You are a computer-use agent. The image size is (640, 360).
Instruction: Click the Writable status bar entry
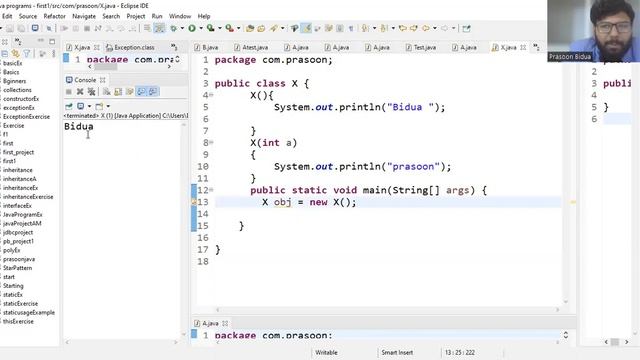pos(326,352)
